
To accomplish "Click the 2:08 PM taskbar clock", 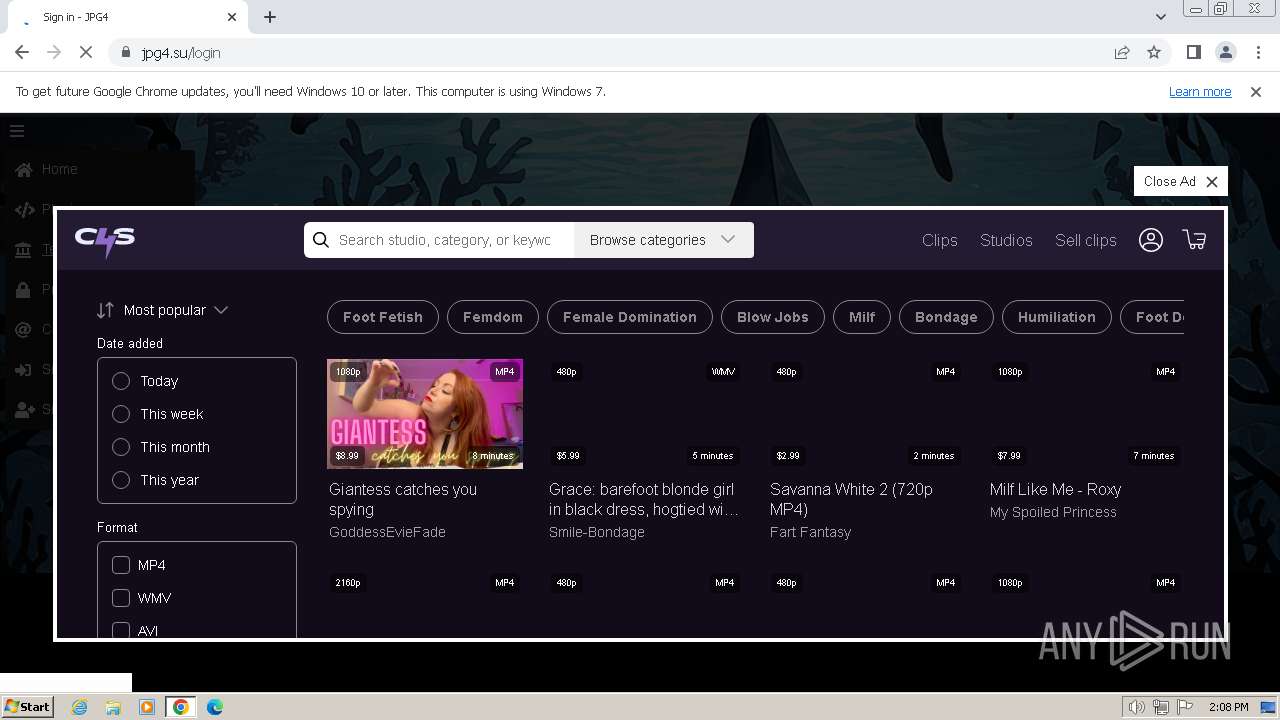I will click(x=1228, y=707).
